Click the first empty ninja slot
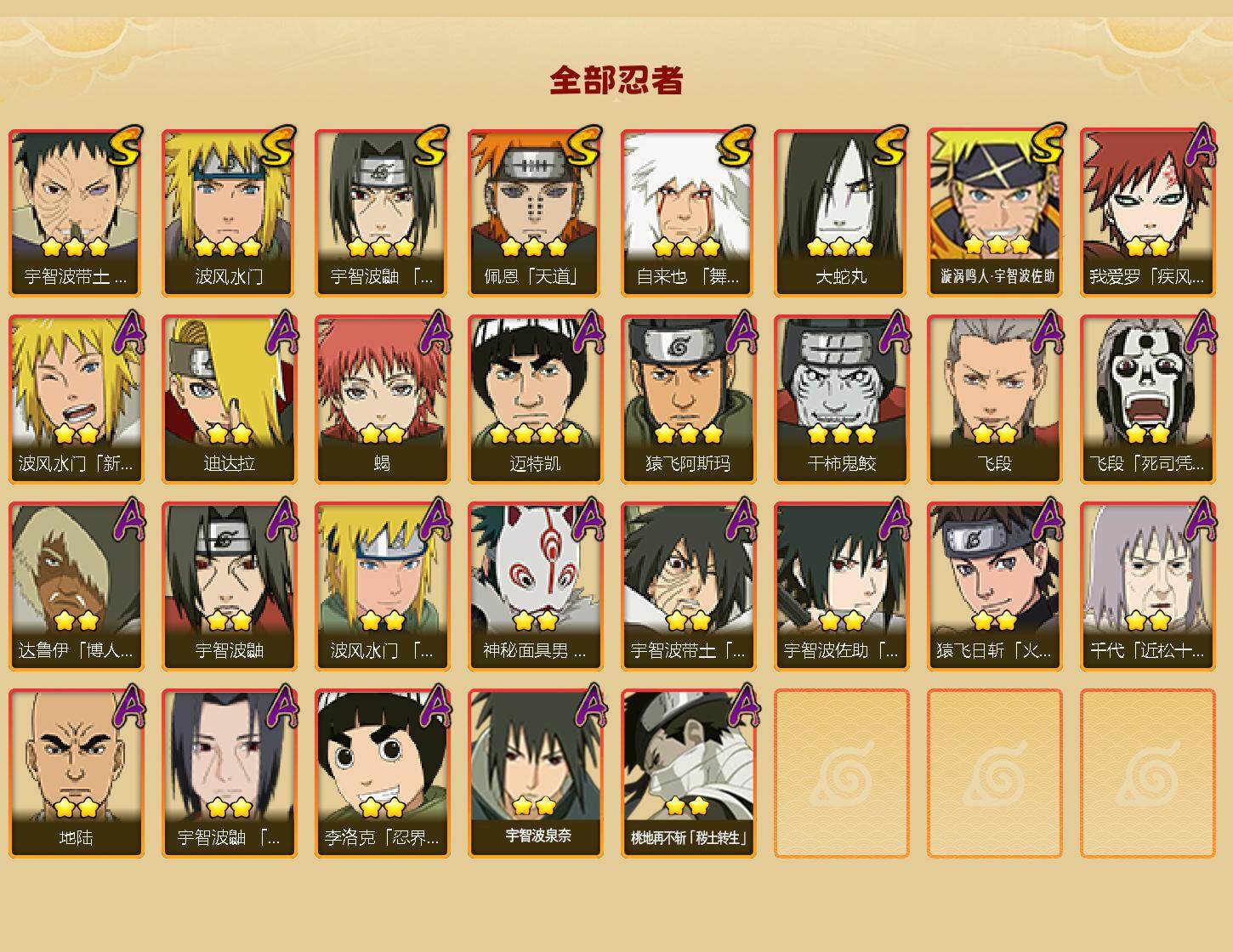The height and width of the screenshot is (952, 1233). 841,773
